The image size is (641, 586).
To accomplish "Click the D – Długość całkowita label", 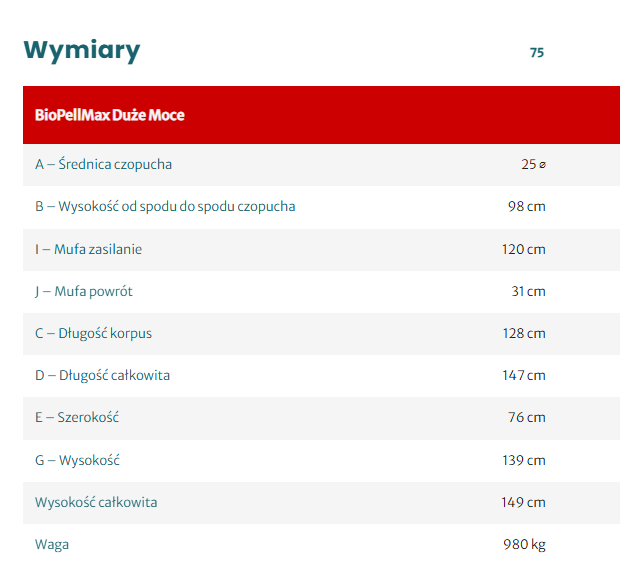I will (102, 376).
